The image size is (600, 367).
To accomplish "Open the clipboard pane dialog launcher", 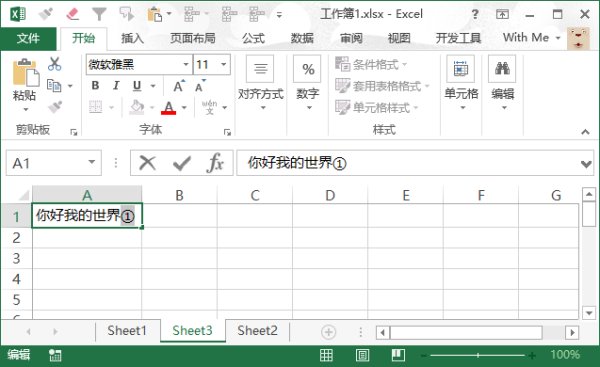I will point(73,132).
